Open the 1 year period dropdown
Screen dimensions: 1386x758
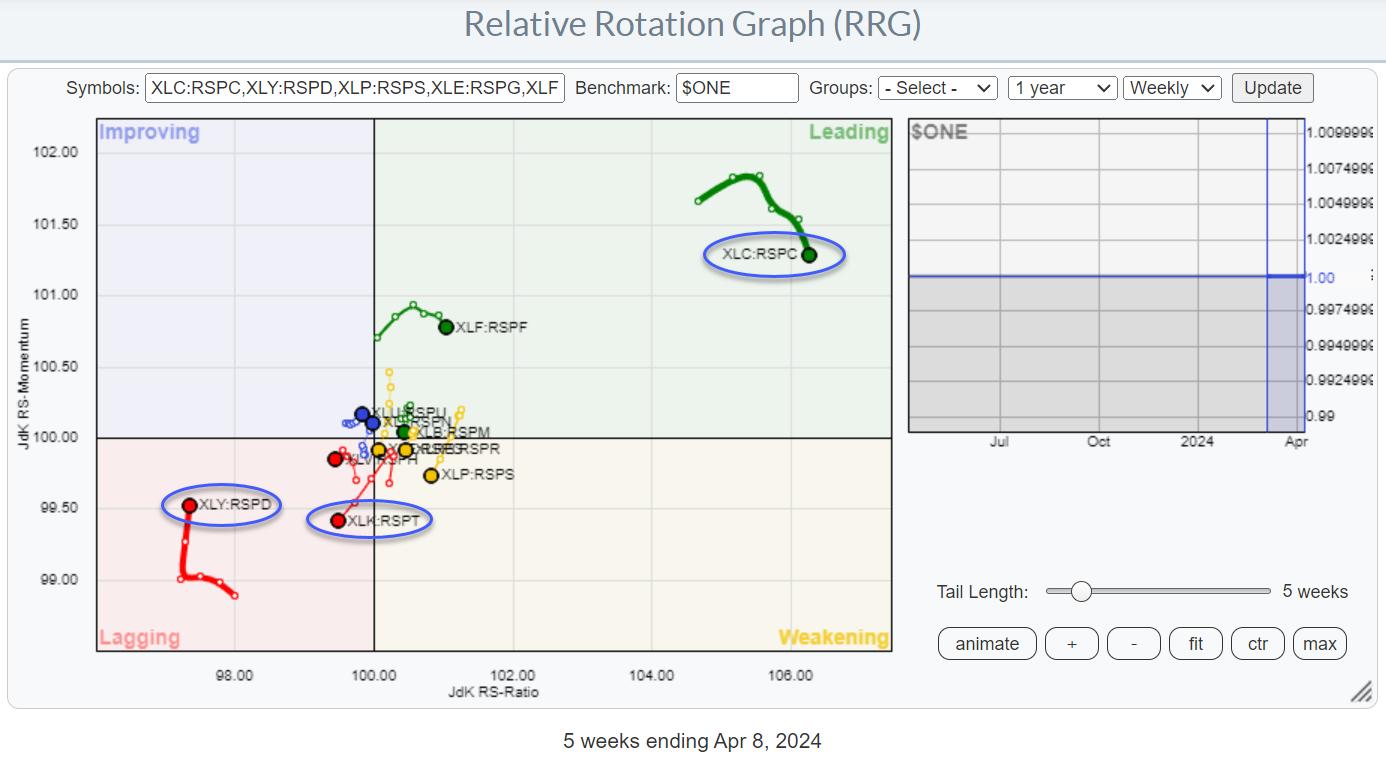(1062, 88)
